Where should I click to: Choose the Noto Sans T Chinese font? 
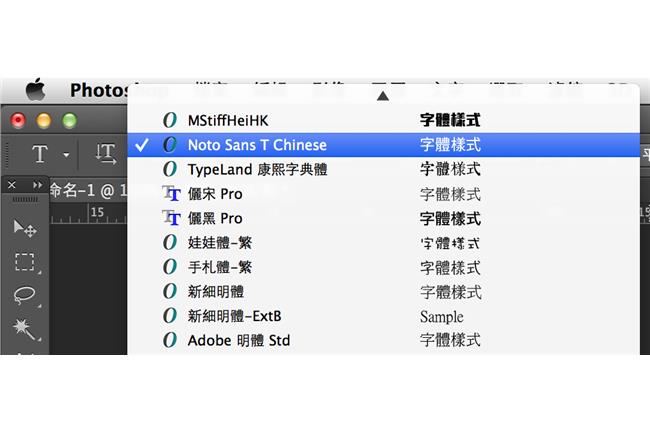[x=383, y=145]
